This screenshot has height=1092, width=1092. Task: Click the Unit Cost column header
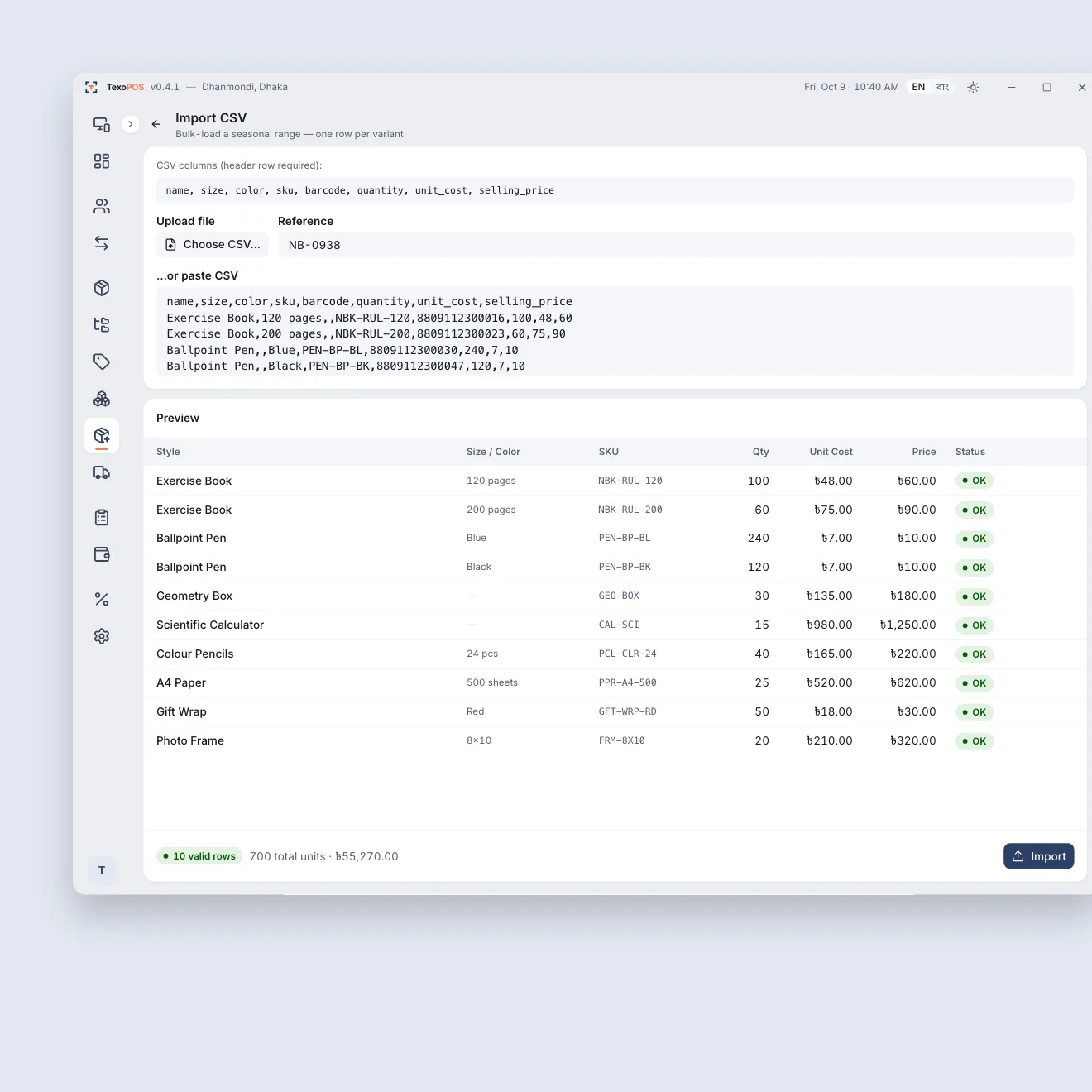tap(831, 452)
